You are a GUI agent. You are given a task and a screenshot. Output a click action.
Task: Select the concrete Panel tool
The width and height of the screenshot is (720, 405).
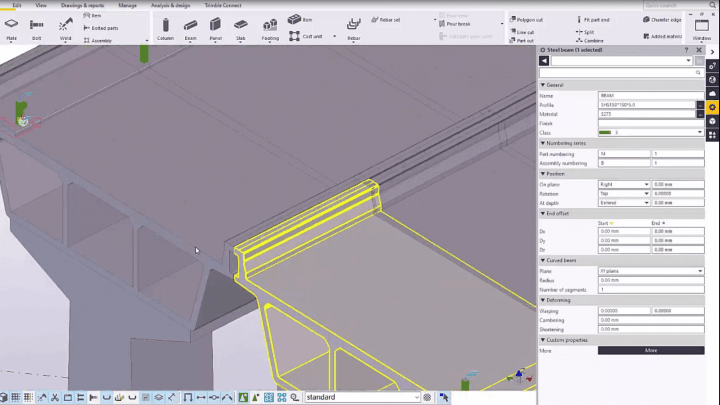click(215, 29)
